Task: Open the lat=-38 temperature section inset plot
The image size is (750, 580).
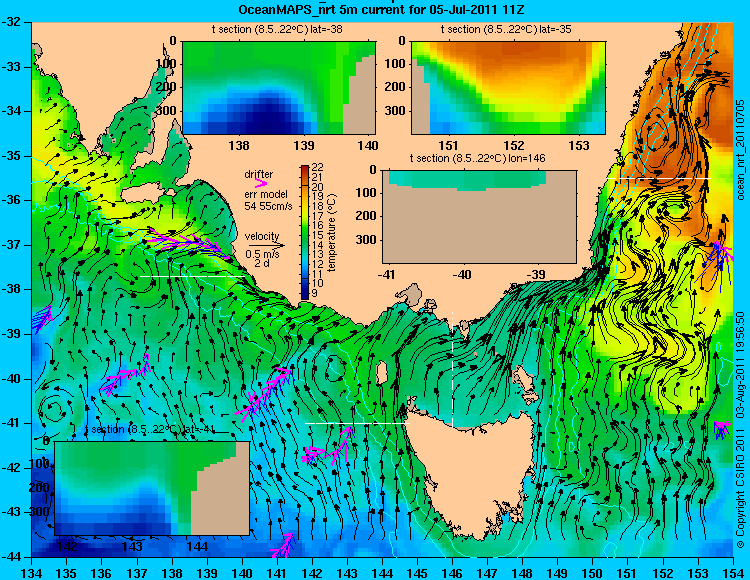Action: point(279,88)
